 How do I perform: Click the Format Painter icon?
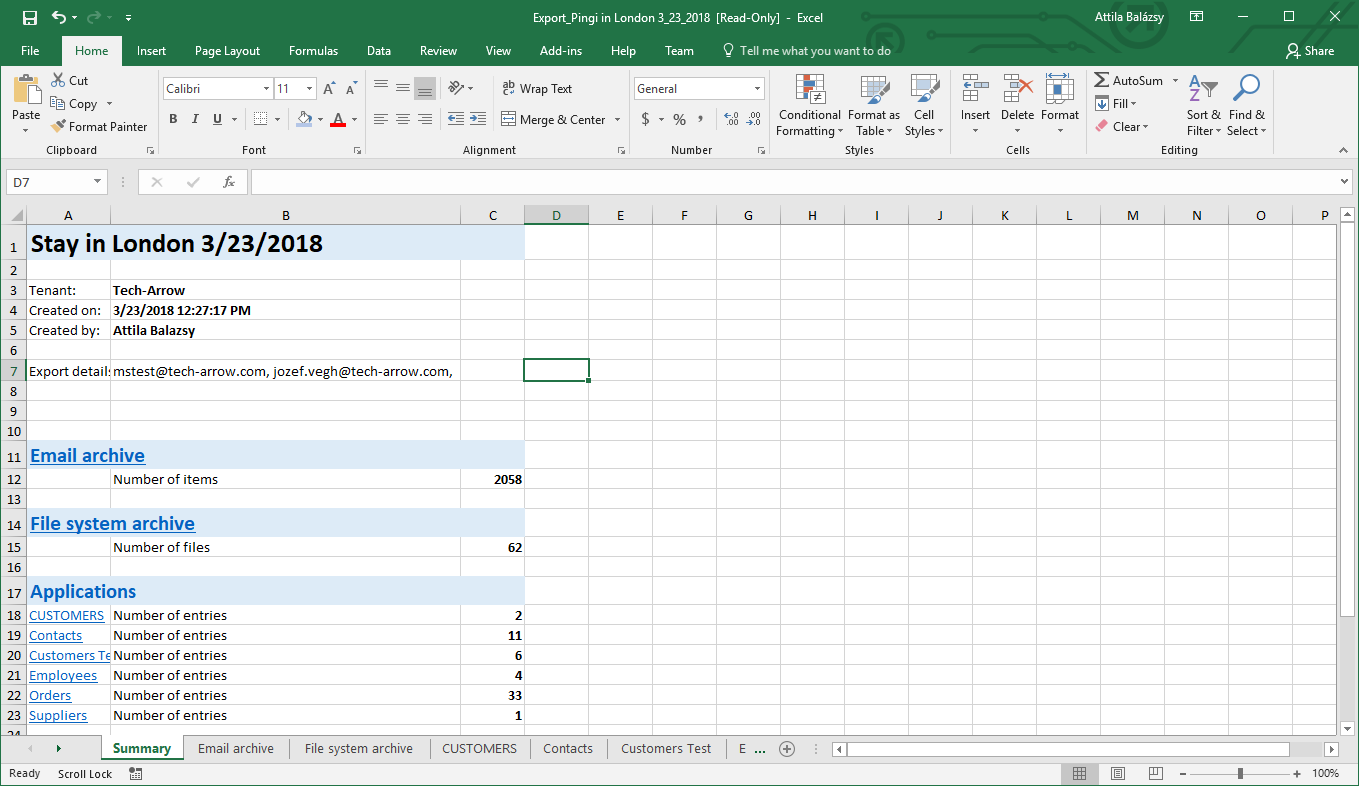[x=58, y=127]
